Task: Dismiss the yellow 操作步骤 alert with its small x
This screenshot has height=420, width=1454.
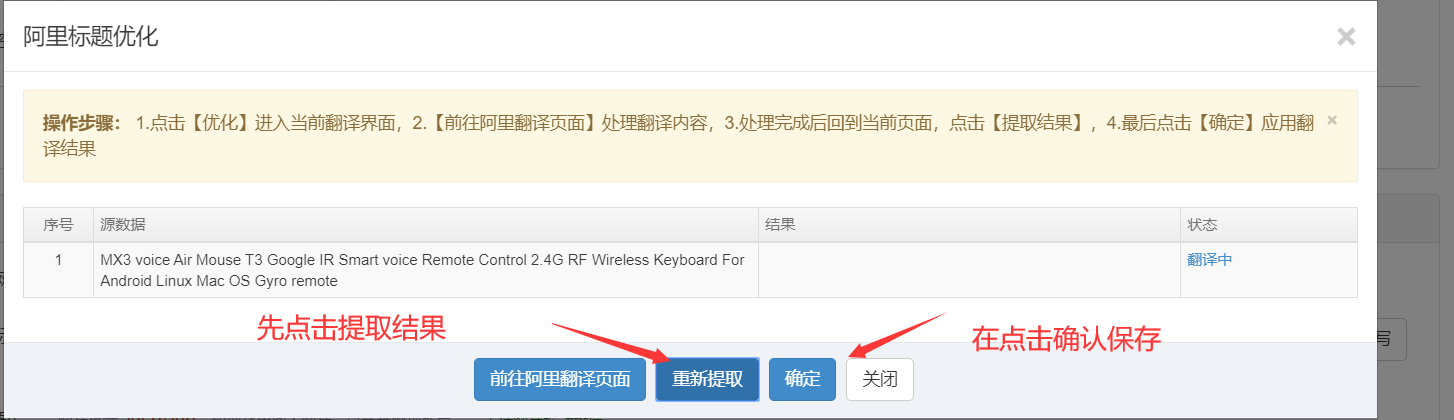Action: click(x=1331, y=120)
